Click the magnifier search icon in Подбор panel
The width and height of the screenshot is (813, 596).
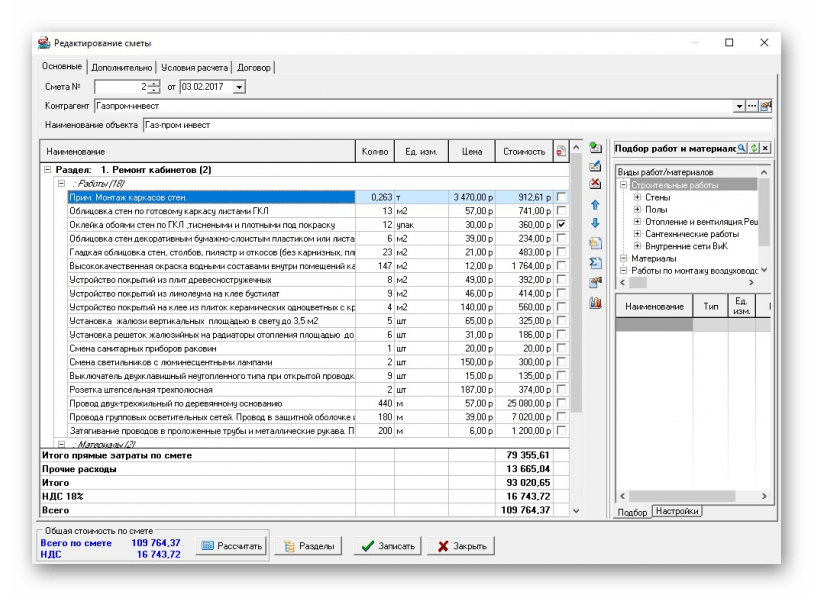[742, 148]
